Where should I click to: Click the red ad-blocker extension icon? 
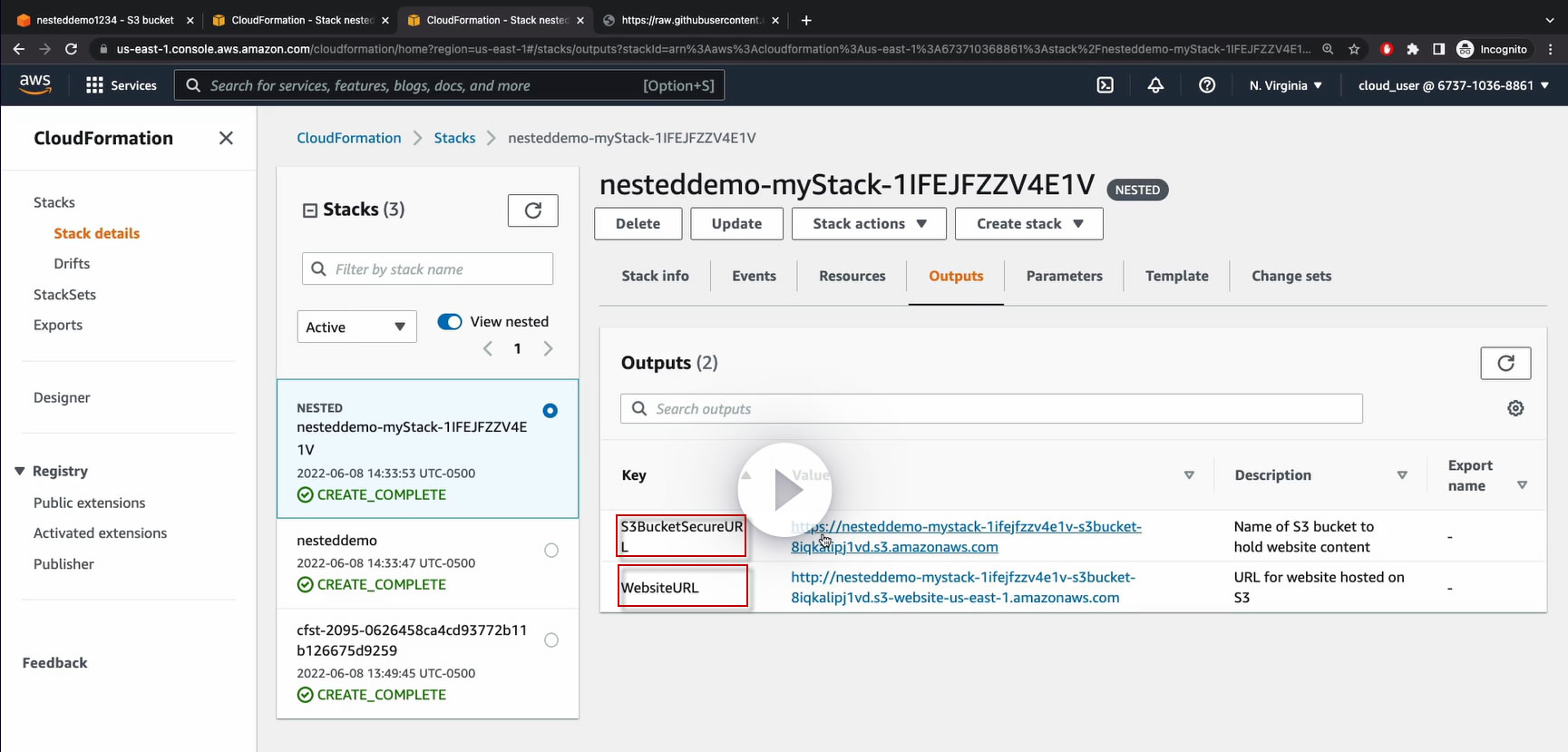click(x=1387, y=49)
